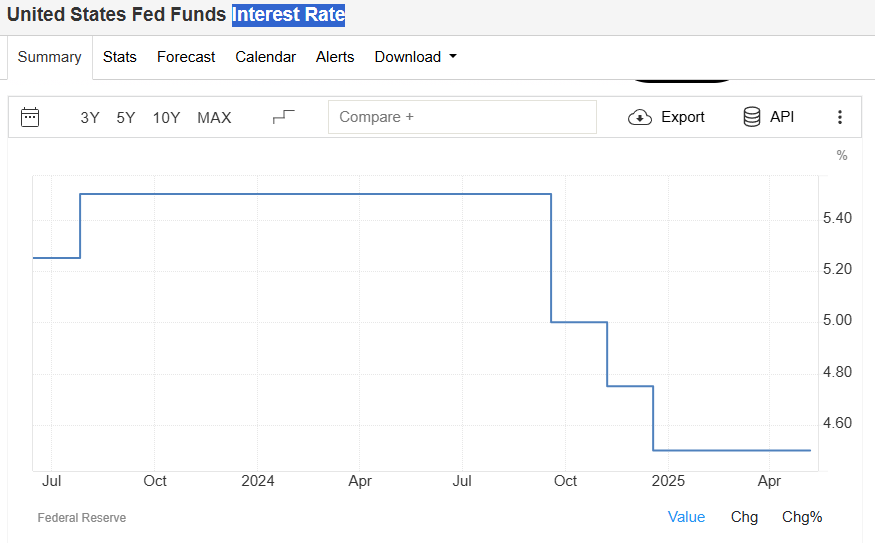Change chart type via step-line icon
This screenshot has width=875, height=543.
(x=284, y=117)
